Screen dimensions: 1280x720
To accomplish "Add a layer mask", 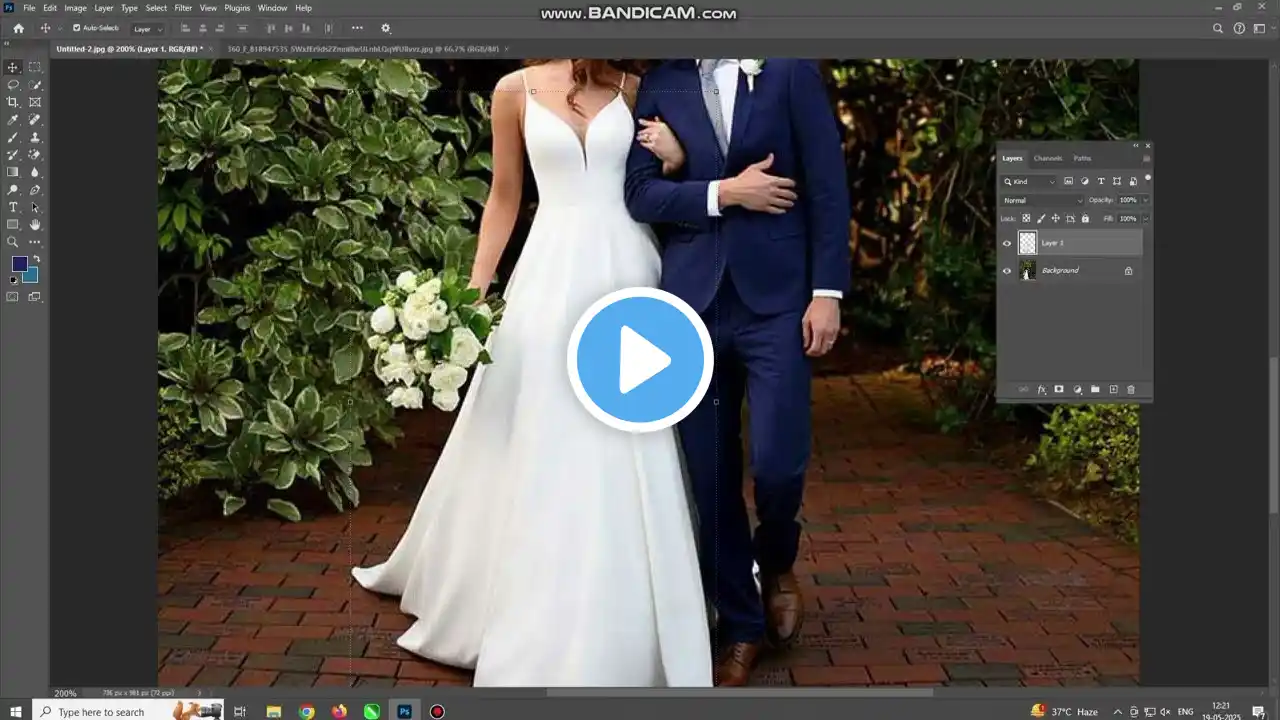I will (1059, 389).
